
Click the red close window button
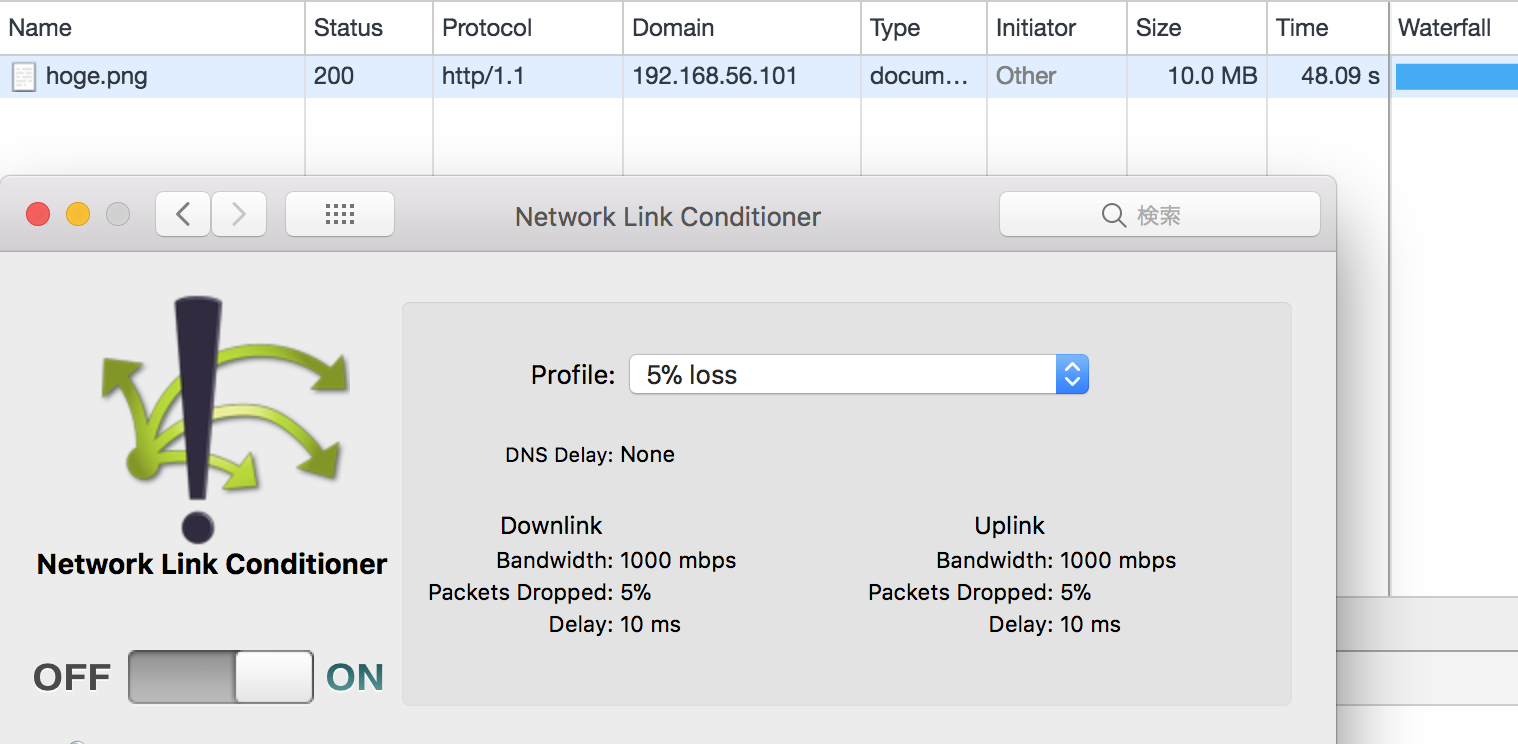pyautogui.click(x=38, y=214)
